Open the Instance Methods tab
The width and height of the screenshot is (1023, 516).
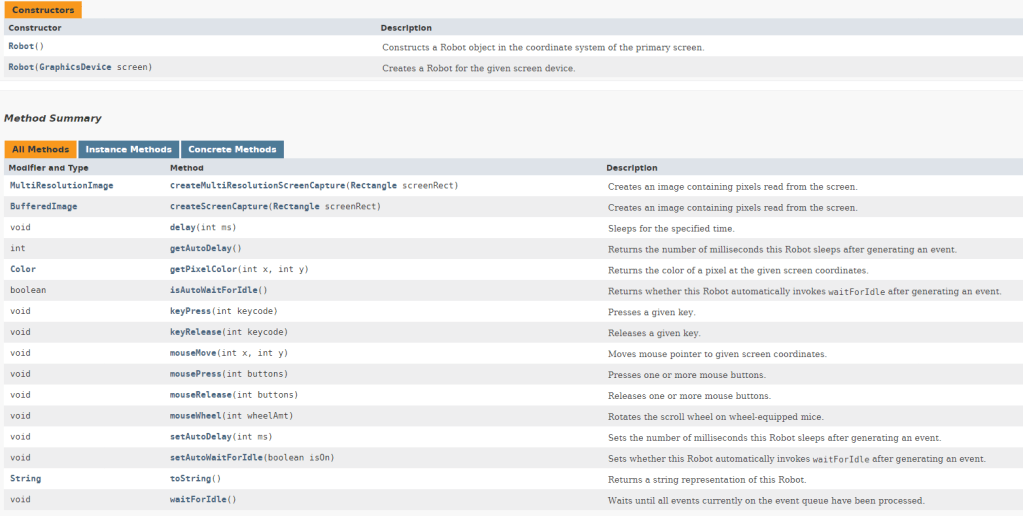click(128, 149)
